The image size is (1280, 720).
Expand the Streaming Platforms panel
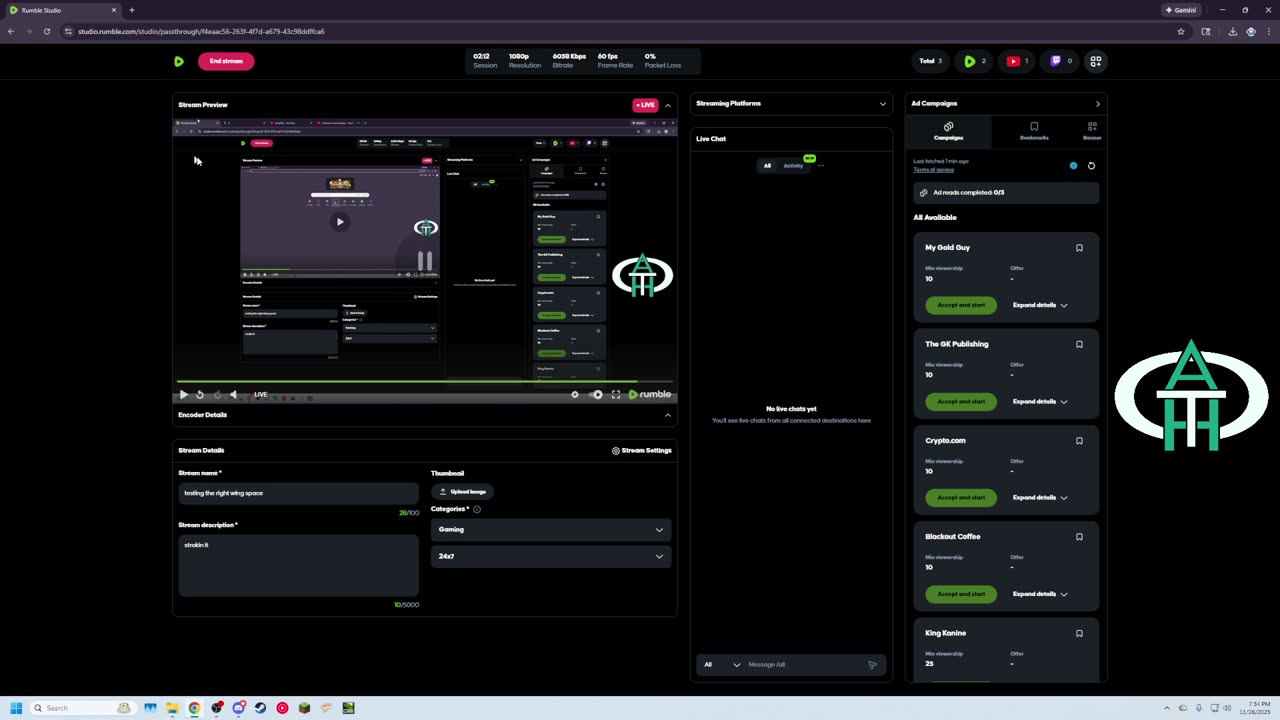882,104
